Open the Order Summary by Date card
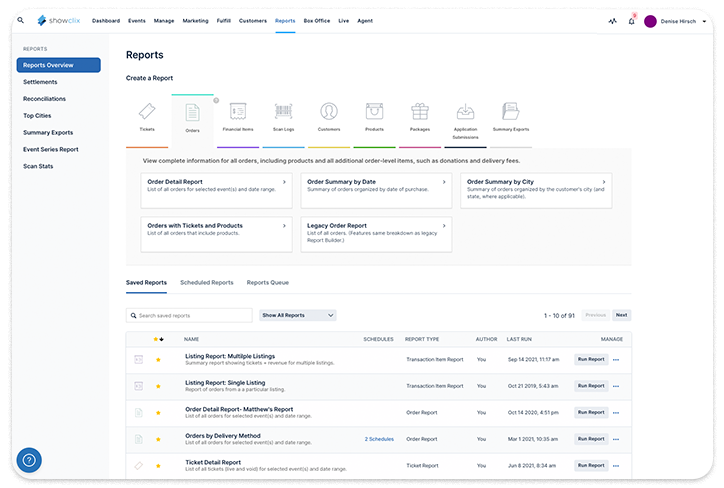Screen dimensions: 724x488 [x=376, y=190]
